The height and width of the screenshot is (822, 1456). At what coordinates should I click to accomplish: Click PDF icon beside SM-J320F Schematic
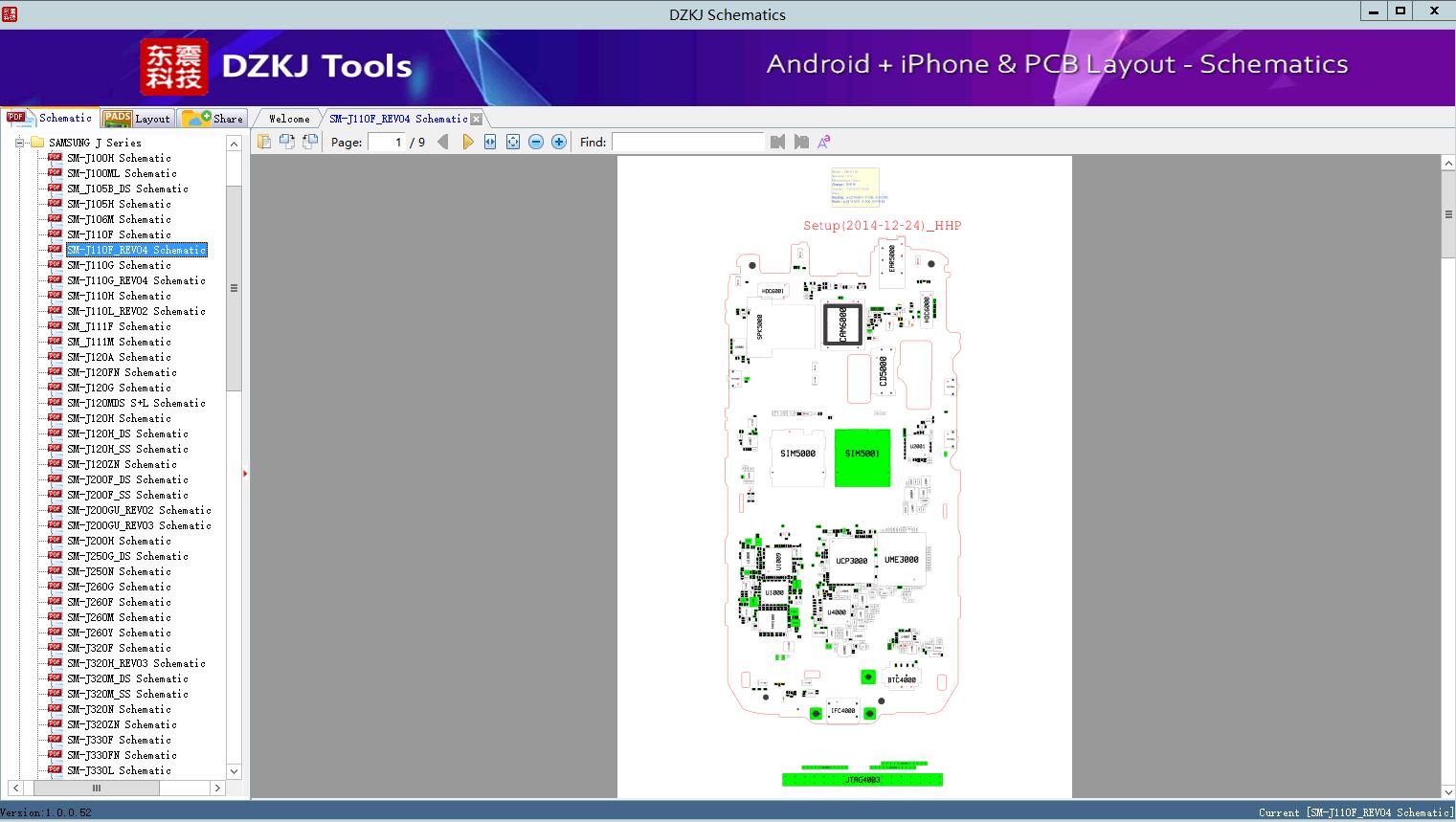[x=55, y=647]
